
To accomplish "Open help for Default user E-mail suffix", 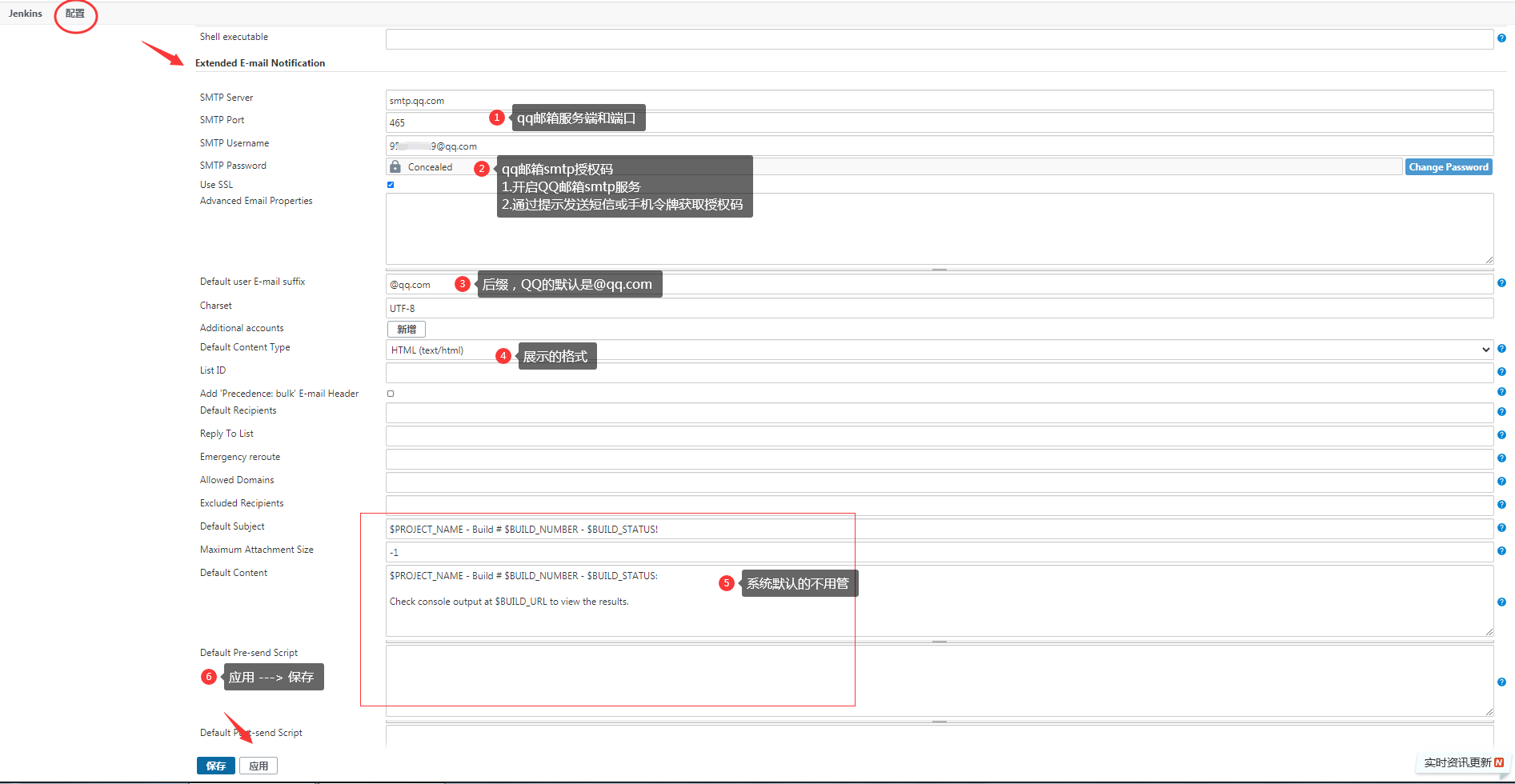I will pos(1501,283).
